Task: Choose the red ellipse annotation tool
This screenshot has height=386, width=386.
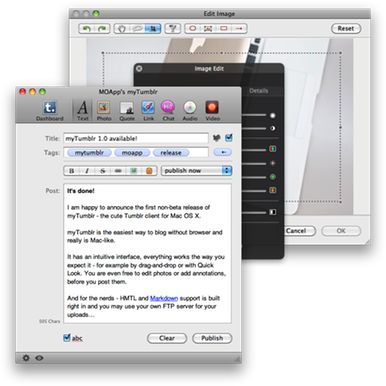Action: tap(192, 28)
